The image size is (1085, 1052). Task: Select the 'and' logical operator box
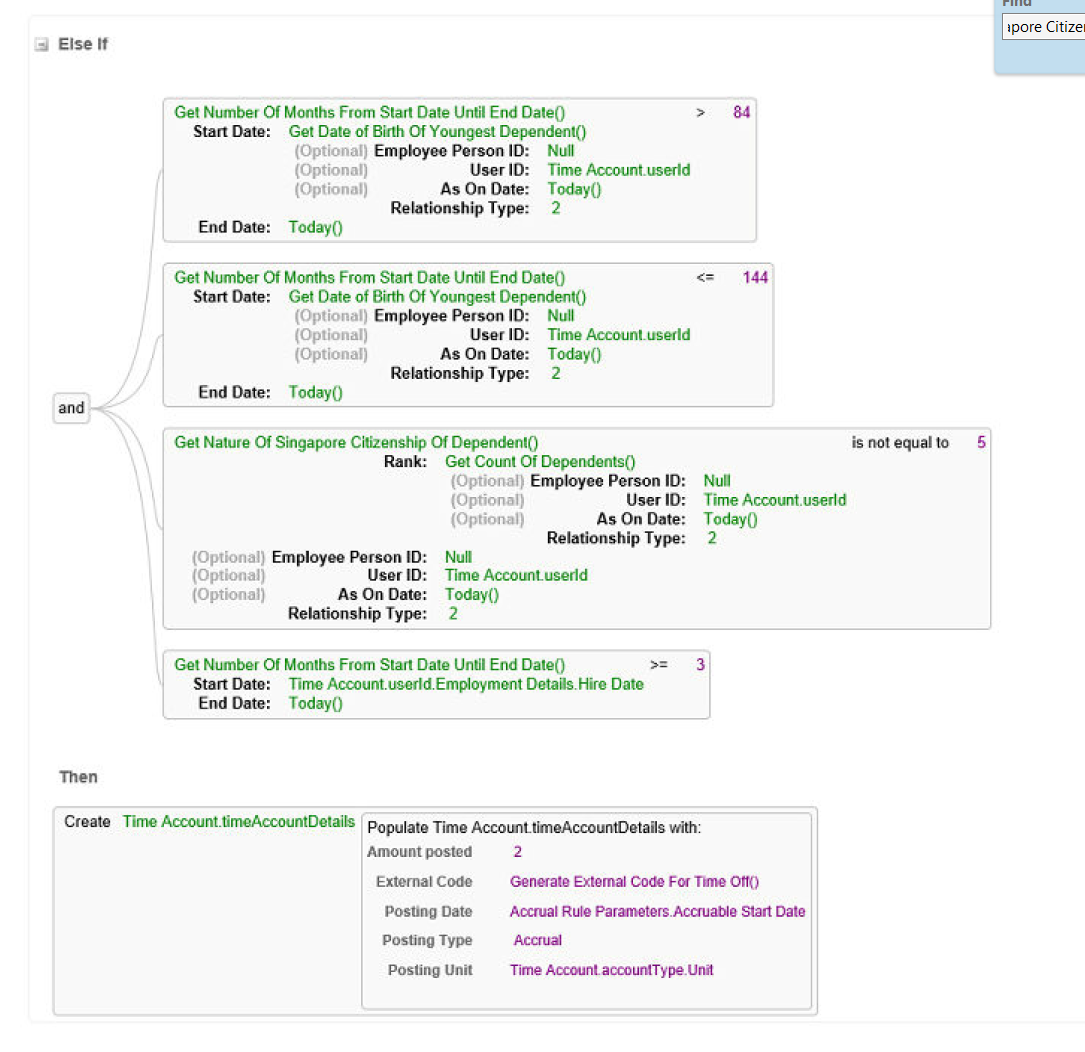[71, 408]
